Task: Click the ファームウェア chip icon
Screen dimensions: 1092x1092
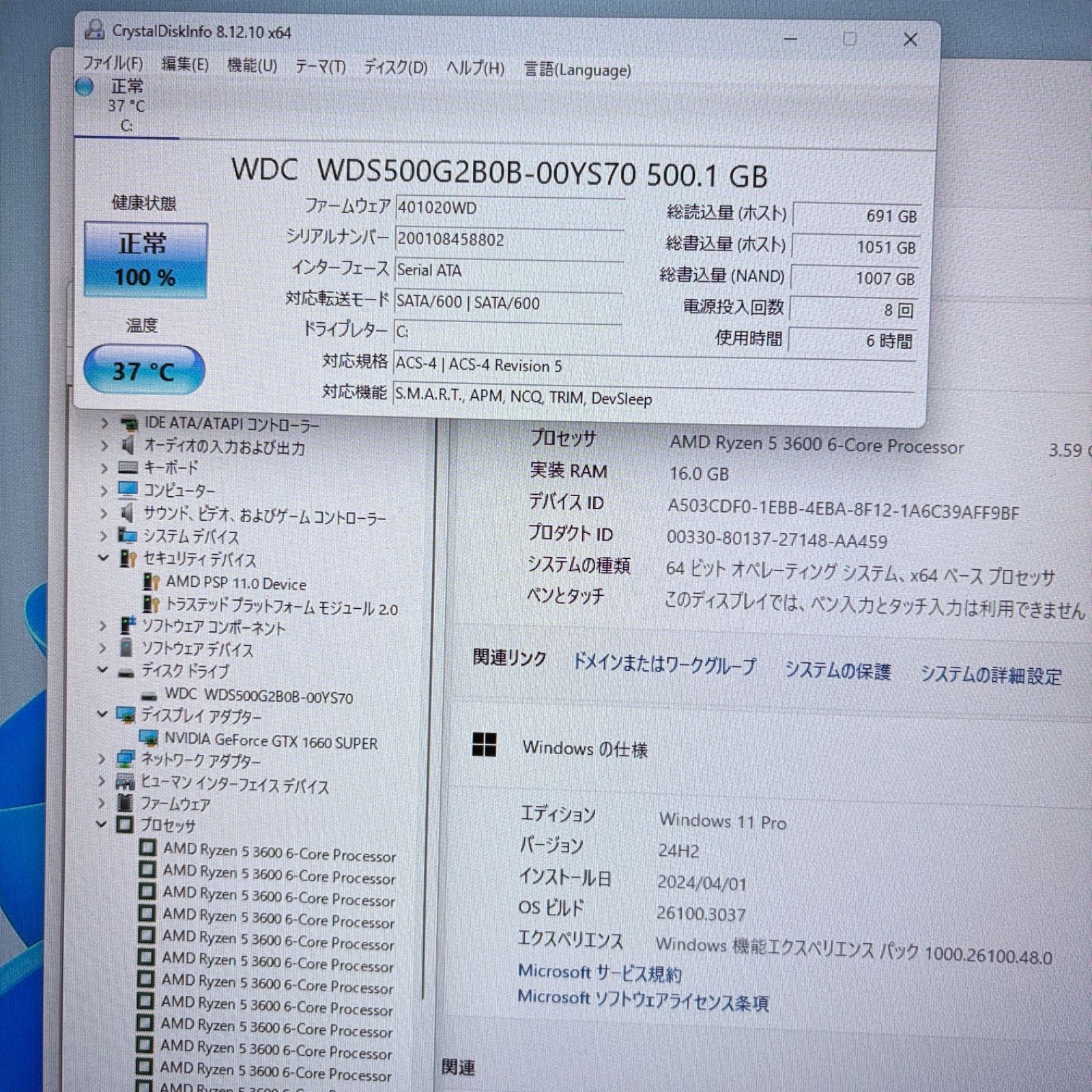Action: (125, 803)
